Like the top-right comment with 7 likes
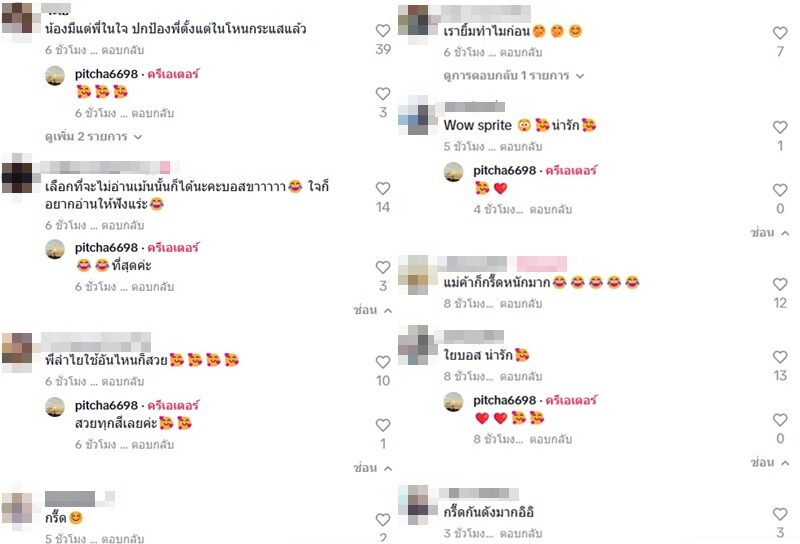This screenshot has height=544, width=800. (780, 33)
